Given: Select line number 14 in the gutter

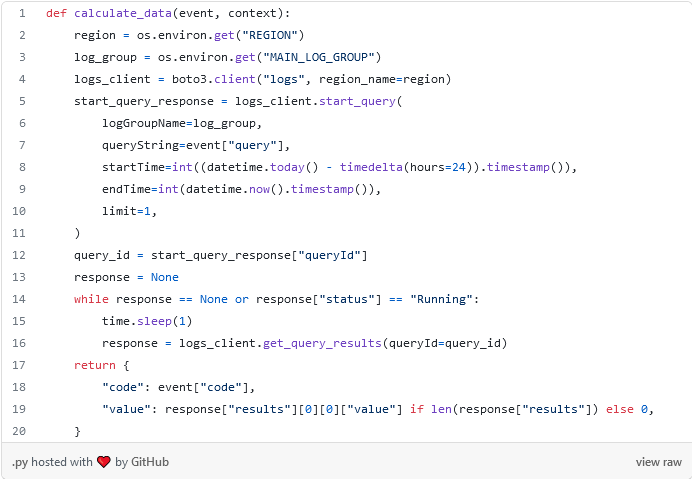Looking at the screenshot, I should pyautogui.click(x=21, y=300).
